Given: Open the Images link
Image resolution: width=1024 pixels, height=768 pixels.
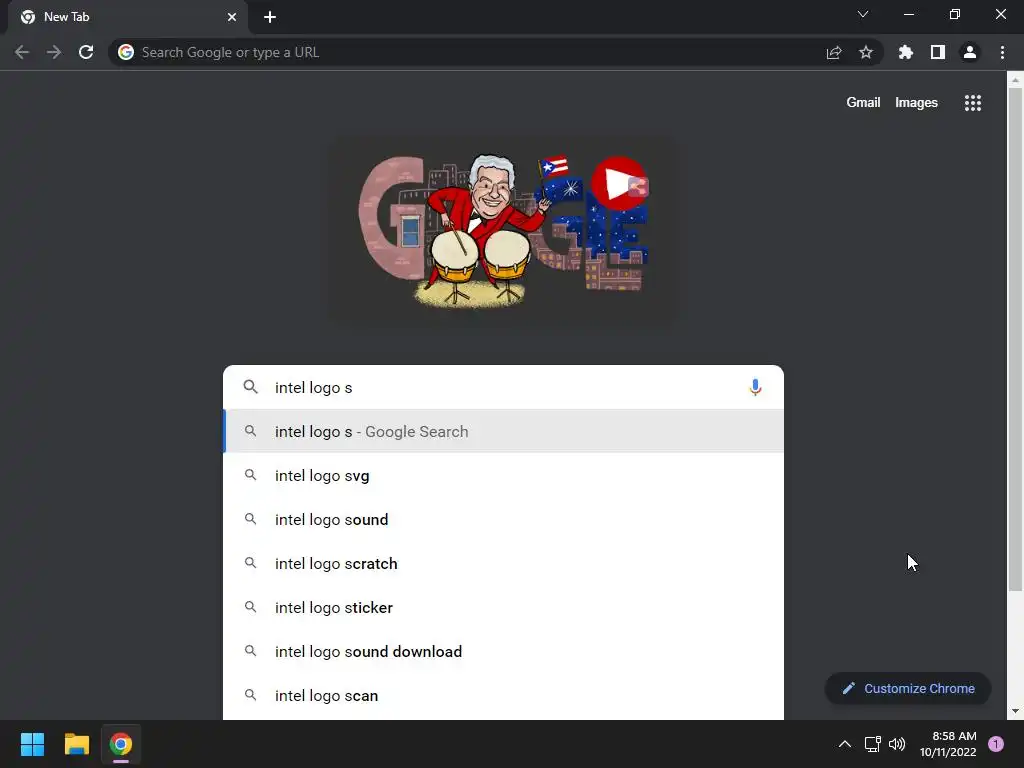Looking at the screenshot, I should click(916, 103).
